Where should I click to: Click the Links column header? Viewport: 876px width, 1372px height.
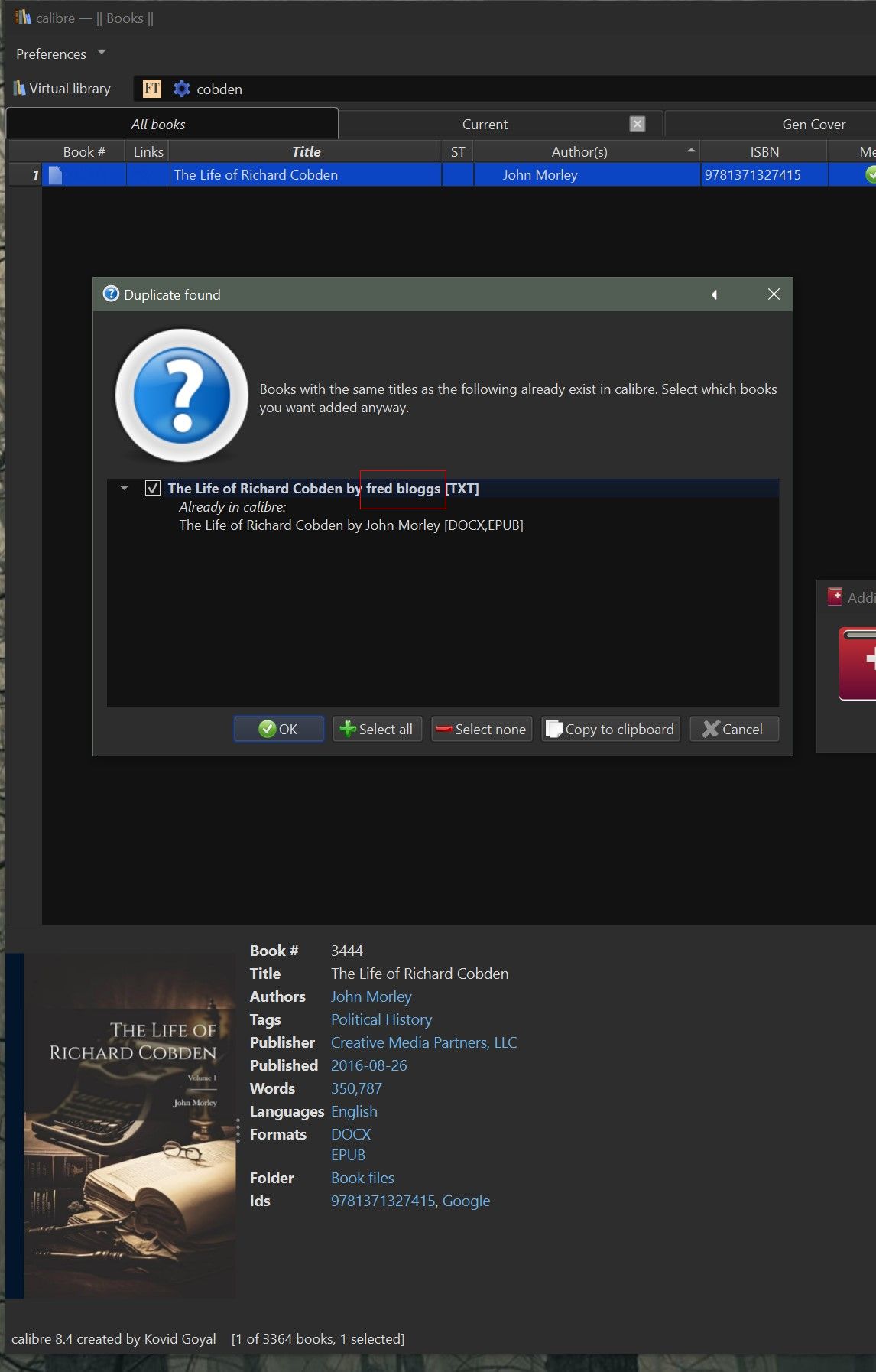(148, 151)
